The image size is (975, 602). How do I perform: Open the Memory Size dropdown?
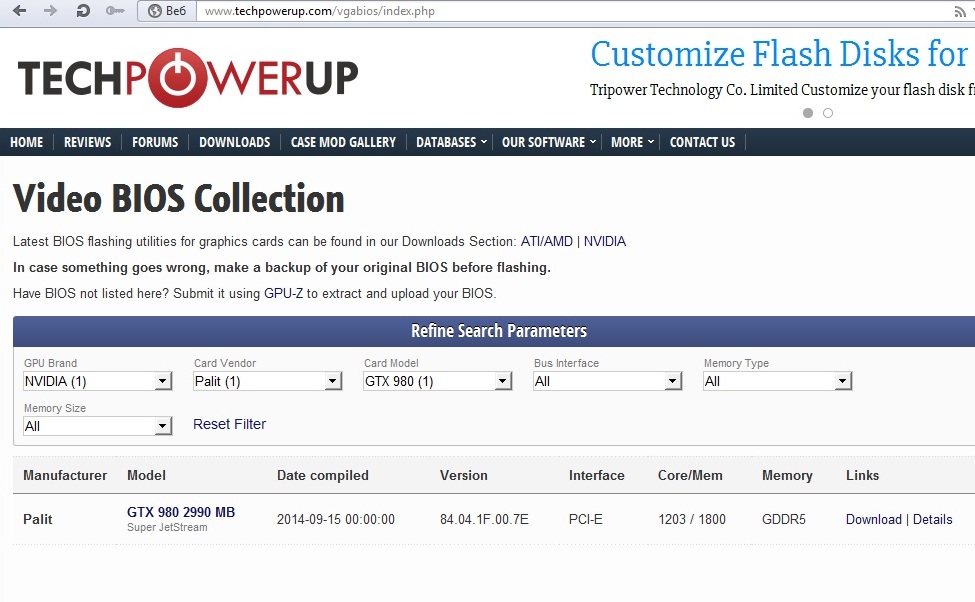tap(98, 426)
